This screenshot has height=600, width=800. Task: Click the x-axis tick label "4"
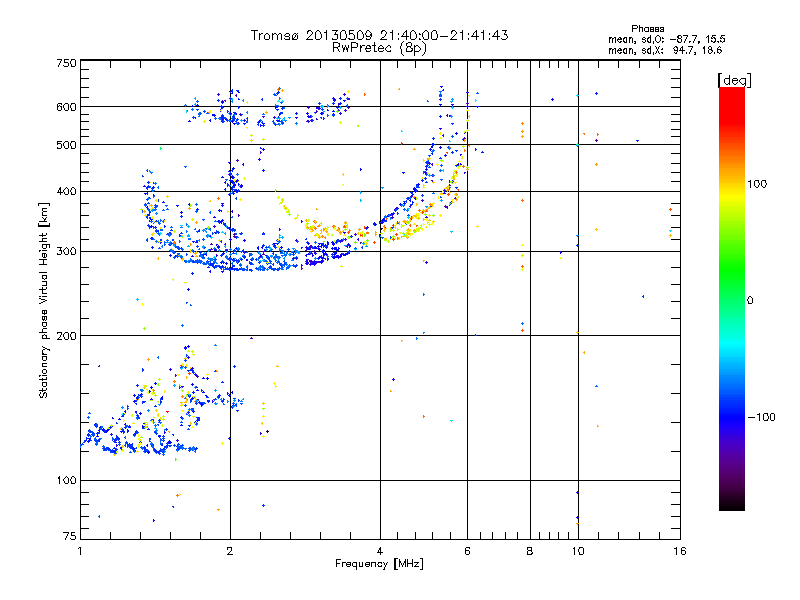(380, 551)
